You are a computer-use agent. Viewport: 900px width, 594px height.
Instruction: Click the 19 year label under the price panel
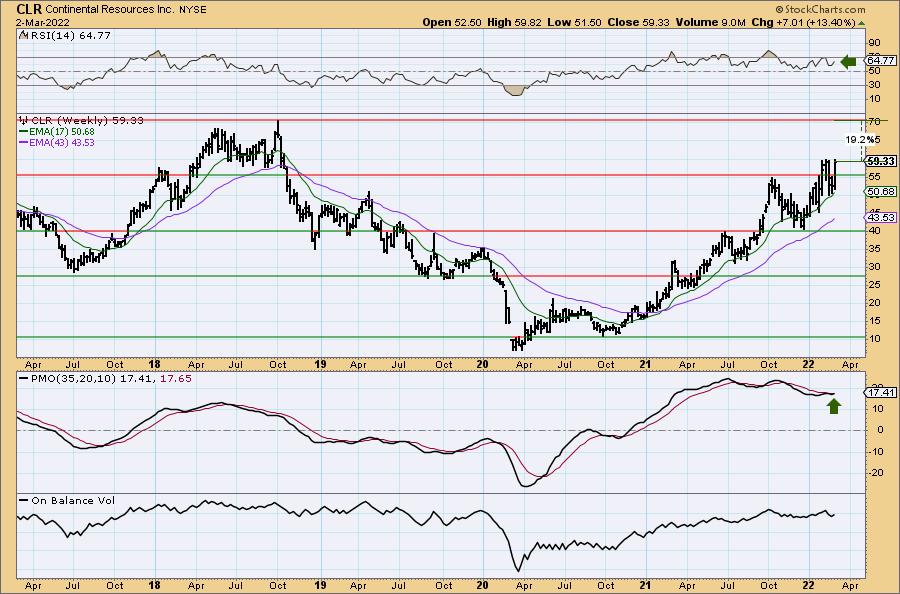pos(320,364)
